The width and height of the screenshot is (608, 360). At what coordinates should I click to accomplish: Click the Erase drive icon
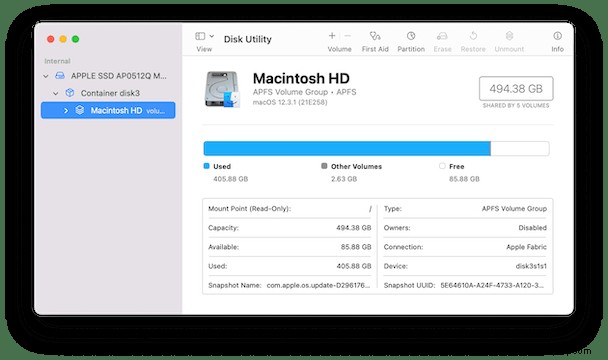pos(442,36)
